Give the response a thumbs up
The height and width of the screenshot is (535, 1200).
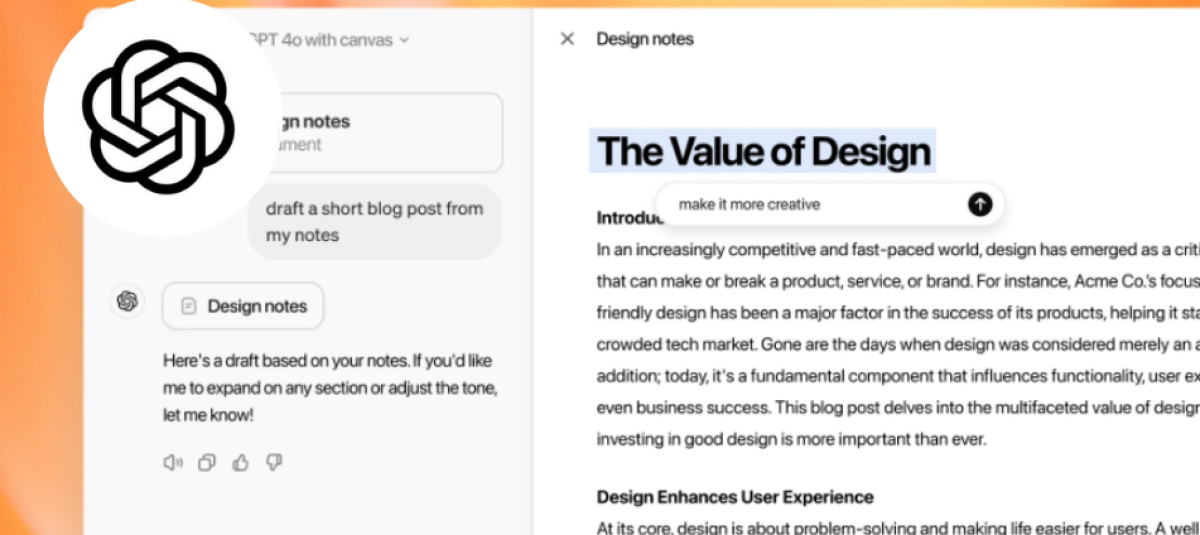tap(240, 462)
